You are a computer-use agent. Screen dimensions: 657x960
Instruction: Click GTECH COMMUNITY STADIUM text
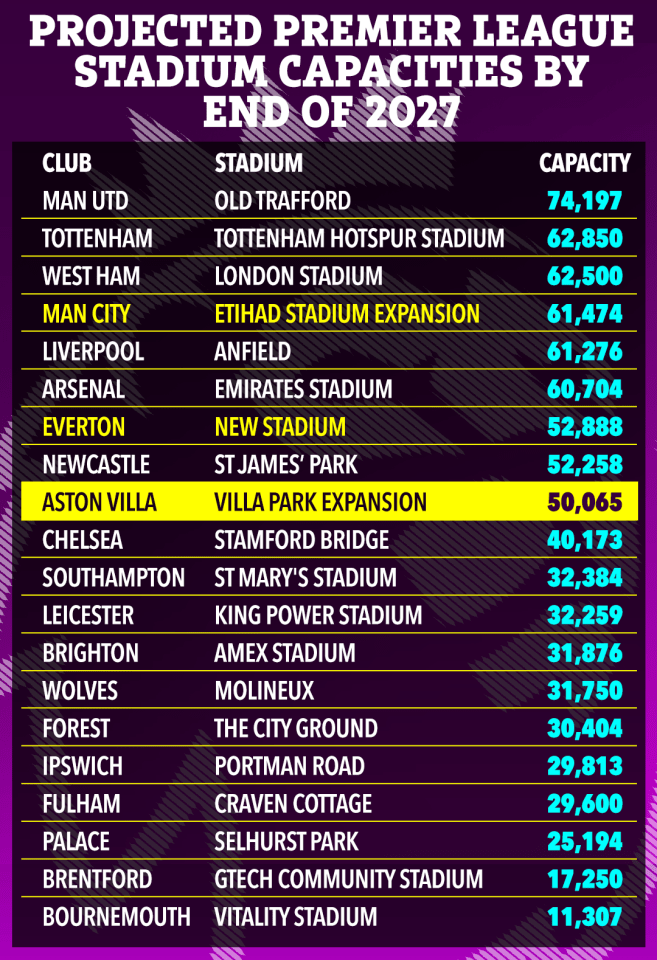point(348,879)
